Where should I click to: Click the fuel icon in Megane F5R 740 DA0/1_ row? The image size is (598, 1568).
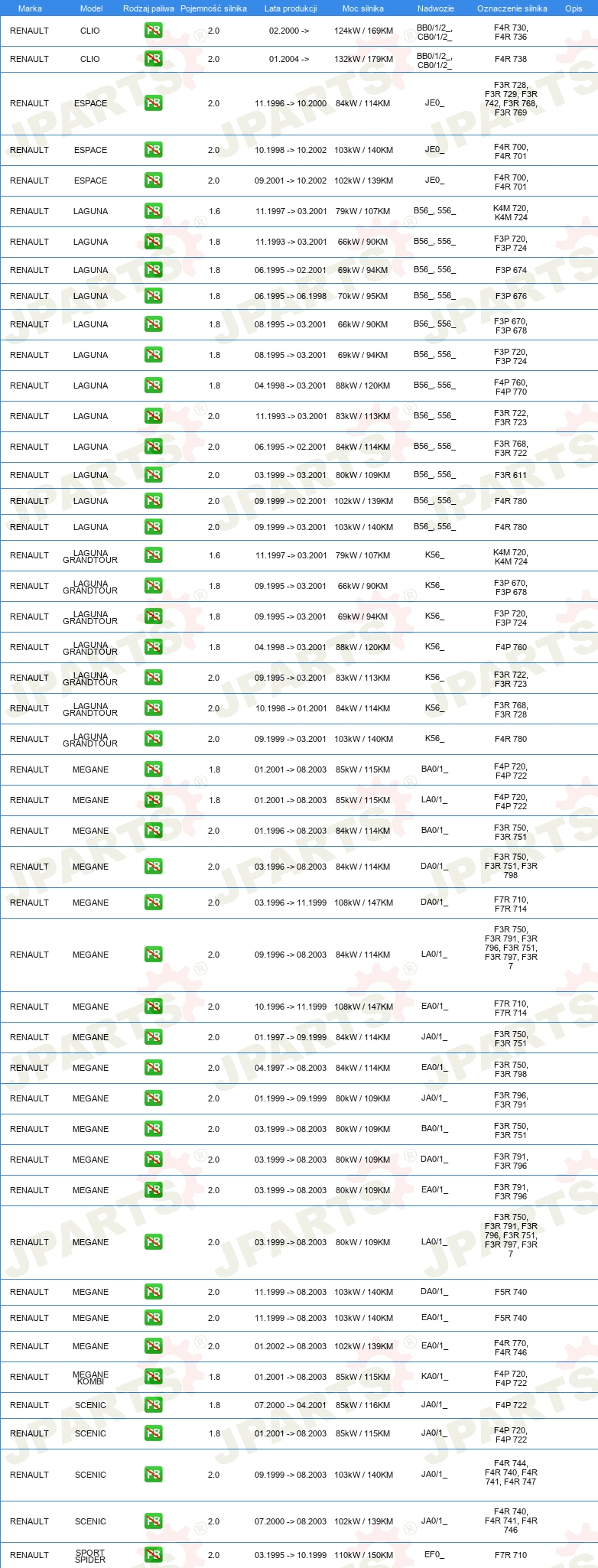[x=153, y=1292]
